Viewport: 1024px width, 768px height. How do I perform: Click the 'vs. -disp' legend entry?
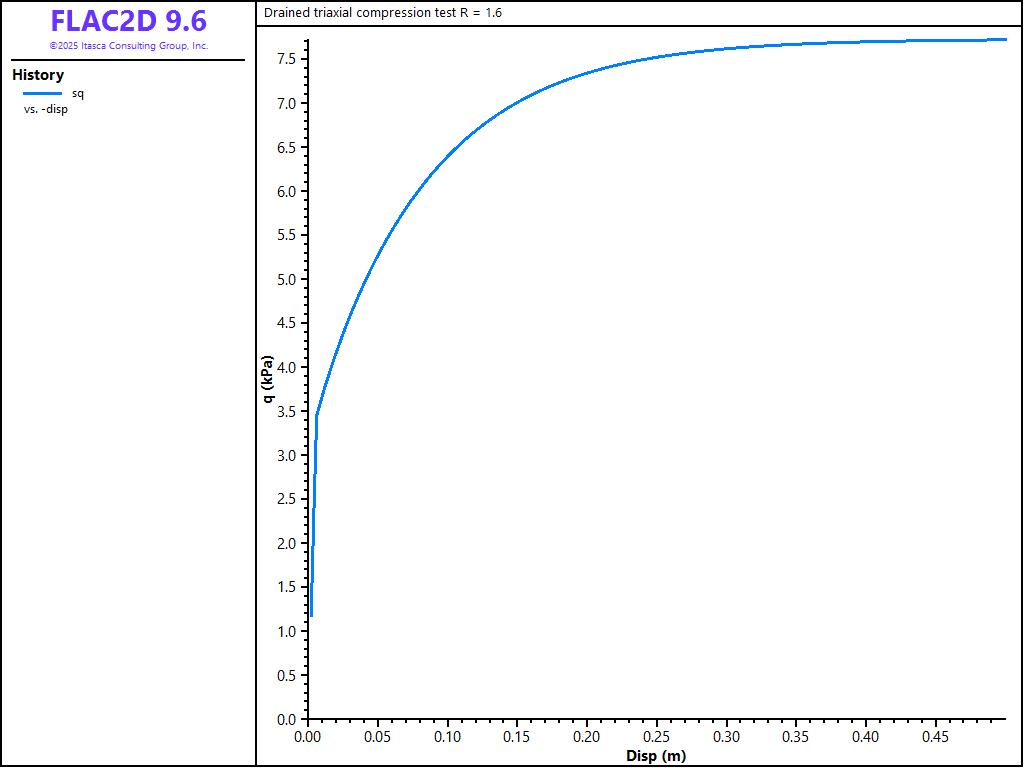[46, 109]
